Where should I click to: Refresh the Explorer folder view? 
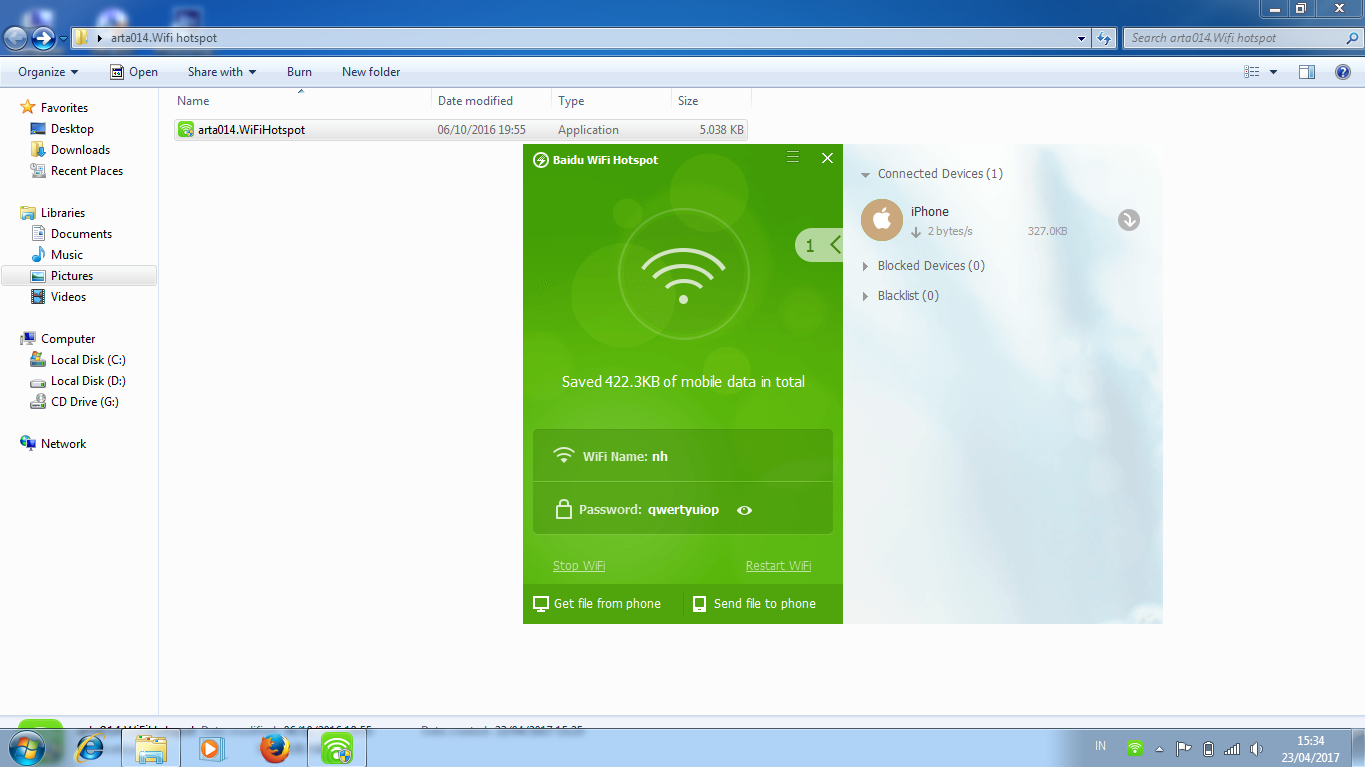coord(1104,39)
